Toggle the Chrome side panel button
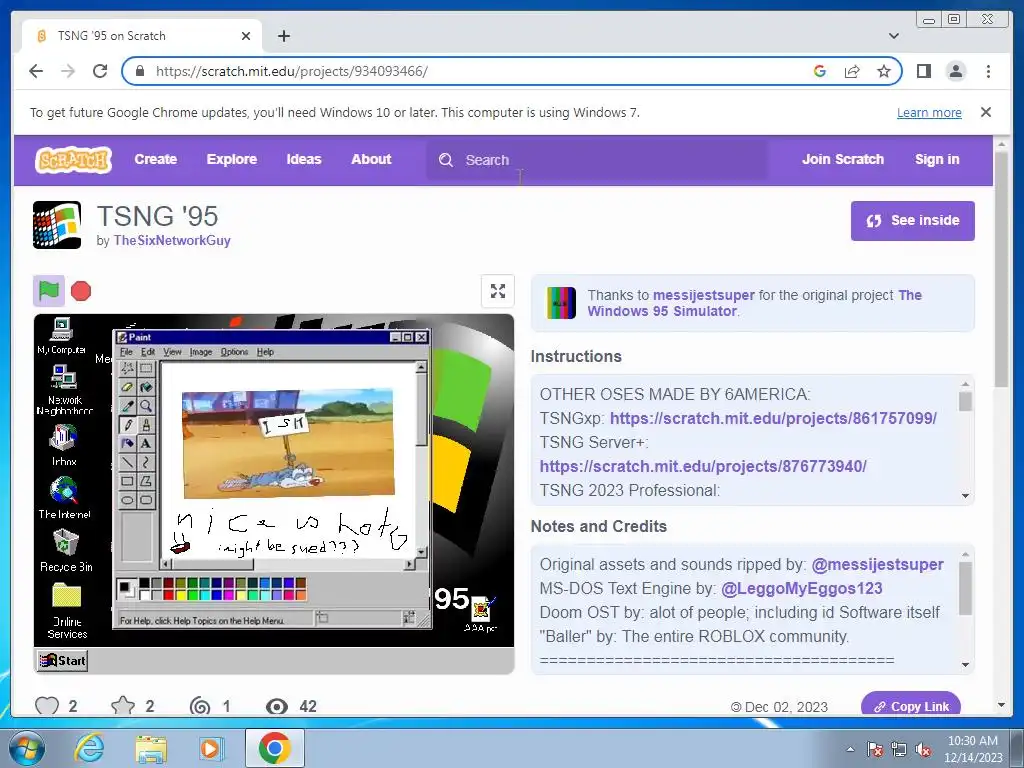The height and width of the screenshot is (768, 1024). point(923,71)
